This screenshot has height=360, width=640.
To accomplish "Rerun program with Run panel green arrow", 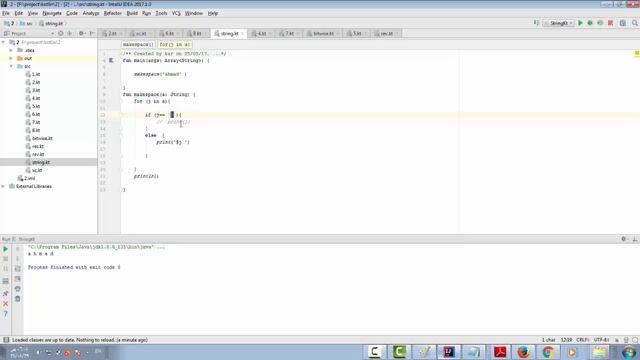I will pos(6,249).
